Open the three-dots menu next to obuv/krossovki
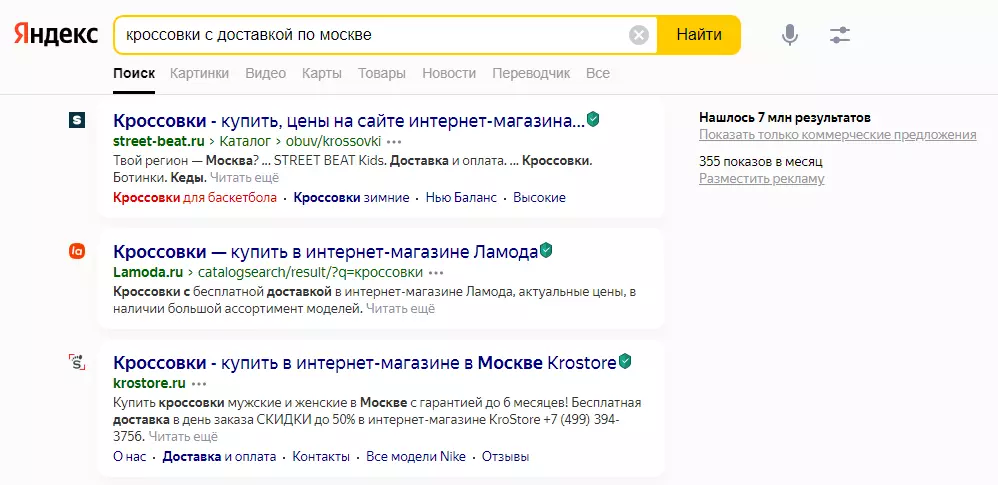998x485 pixels. point(395,141)
